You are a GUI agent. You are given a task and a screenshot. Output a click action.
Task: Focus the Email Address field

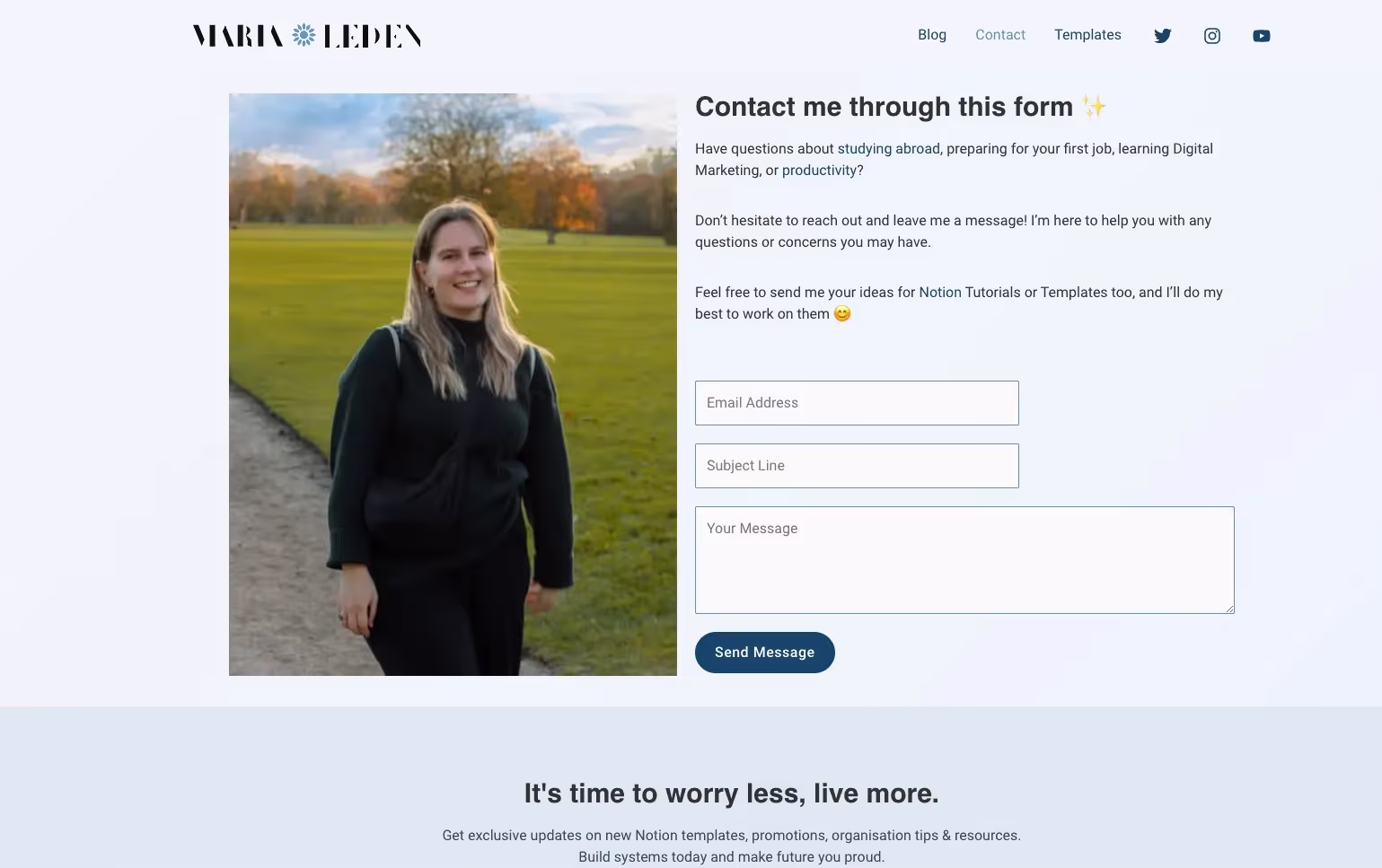[857, 403]
